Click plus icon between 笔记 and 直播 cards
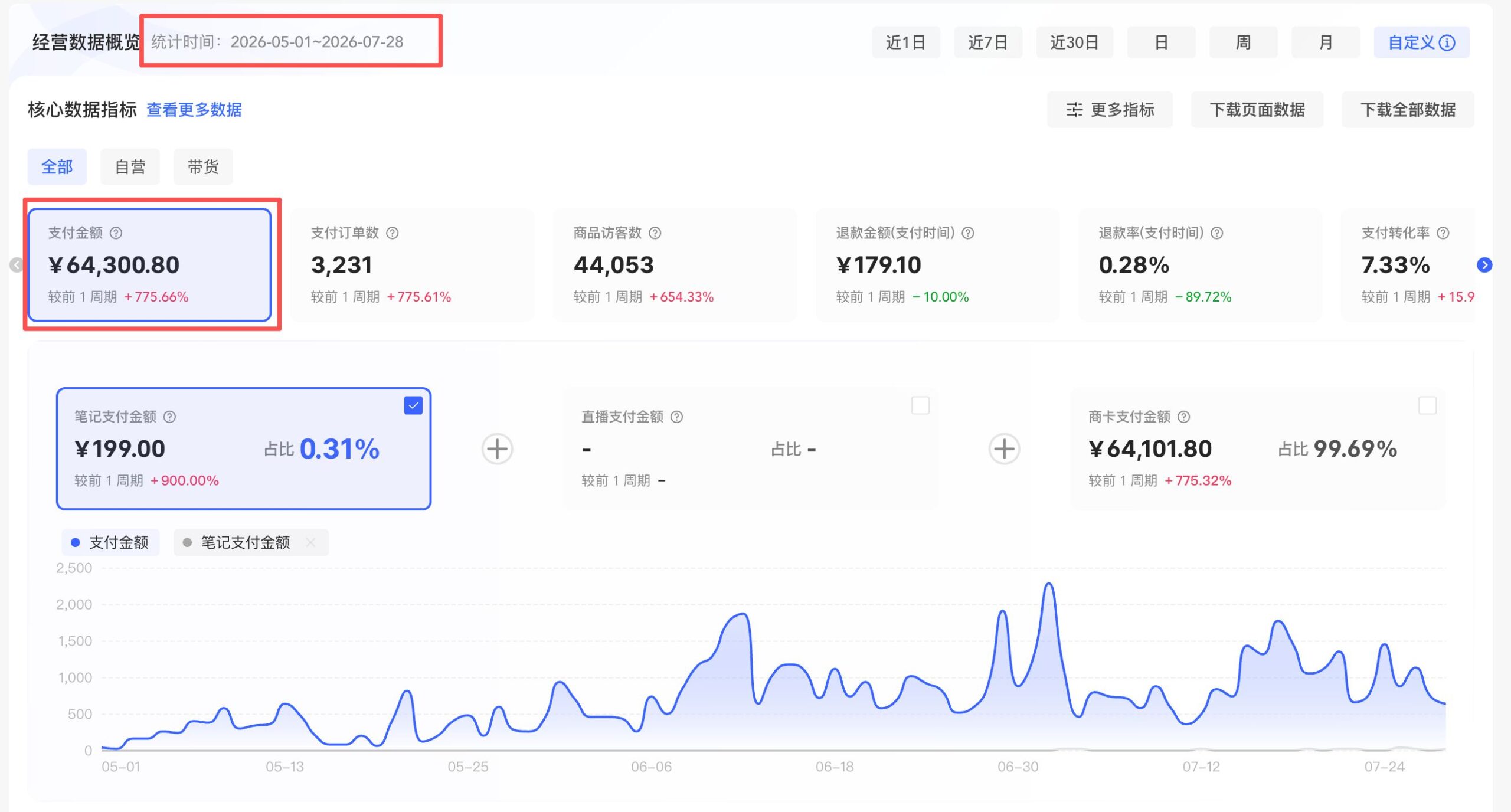 [497, 449]
